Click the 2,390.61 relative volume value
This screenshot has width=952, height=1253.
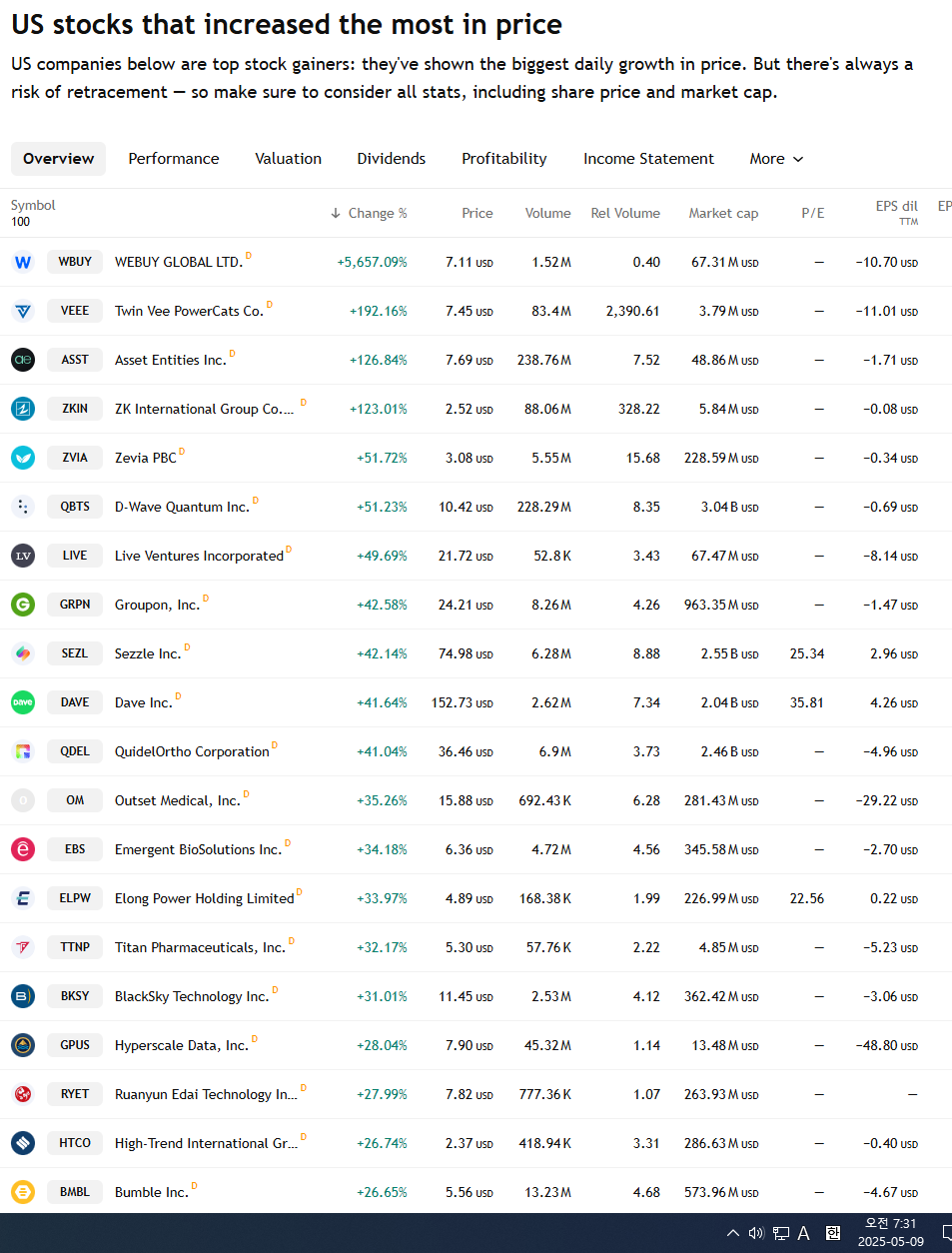point(632,311)
